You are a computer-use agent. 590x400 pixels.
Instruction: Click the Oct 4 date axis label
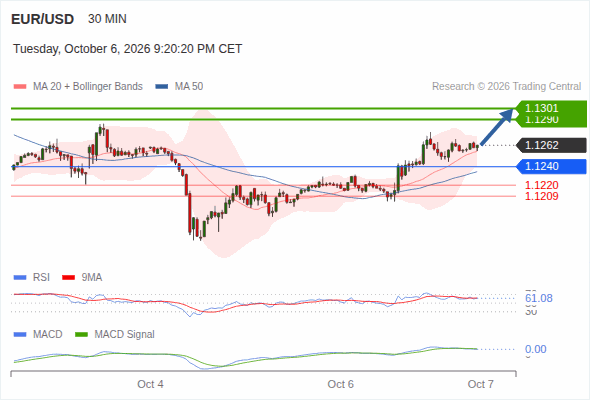point(151,384)
